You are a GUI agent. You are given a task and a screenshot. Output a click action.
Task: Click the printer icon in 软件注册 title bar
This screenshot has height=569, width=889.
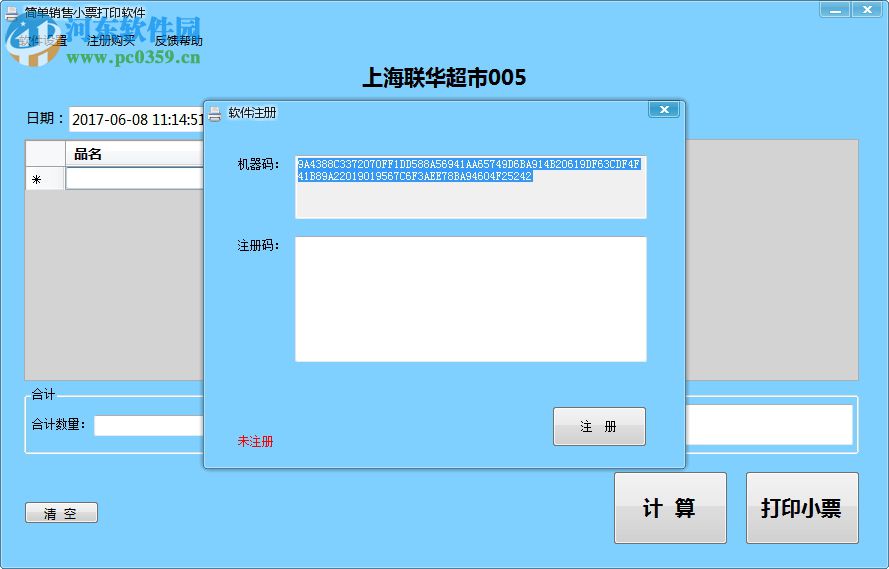pyautogui.click(x=215, y=113)
